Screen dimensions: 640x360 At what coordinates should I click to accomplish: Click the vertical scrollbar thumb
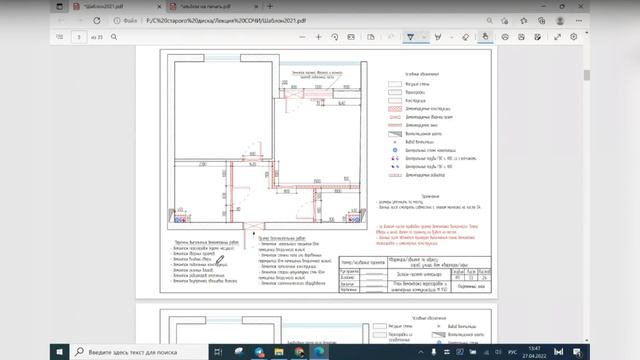[587, 75]
